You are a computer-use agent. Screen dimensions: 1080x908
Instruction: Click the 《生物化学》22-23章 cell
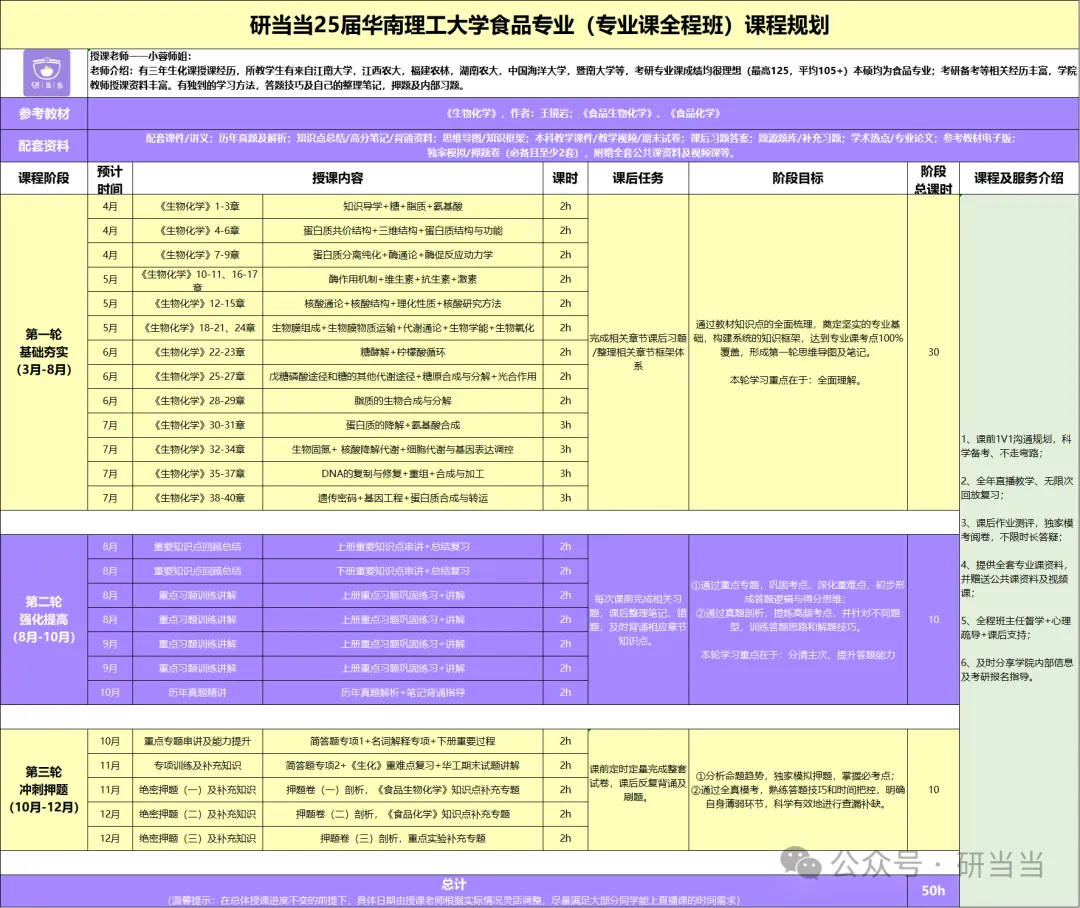198,352
